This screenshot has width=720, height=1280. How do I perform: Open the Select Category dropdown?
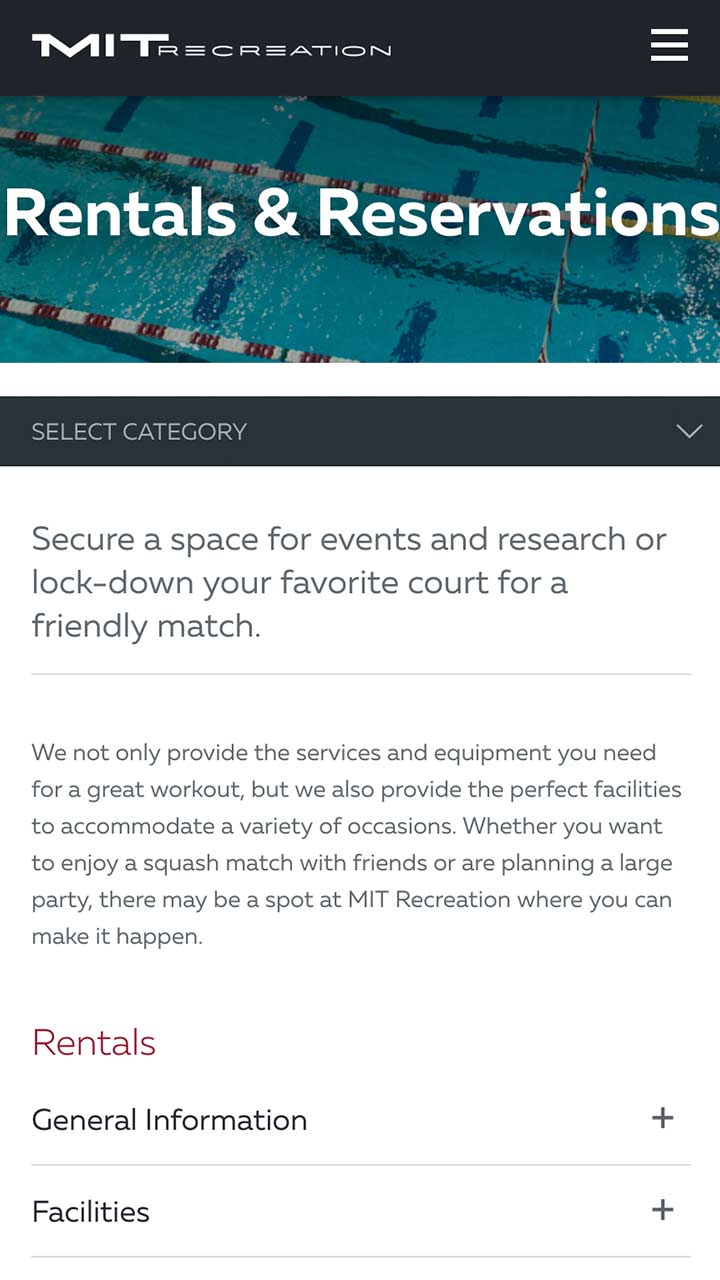click(360, 431)
